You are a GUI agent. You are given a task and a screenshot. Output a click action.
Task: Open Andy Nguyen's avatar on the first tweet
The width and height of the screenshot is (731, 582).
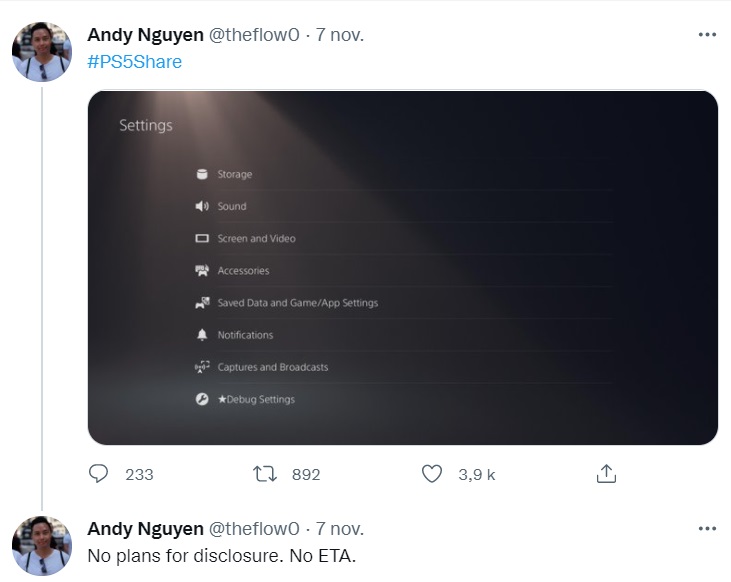pos(42,52)
